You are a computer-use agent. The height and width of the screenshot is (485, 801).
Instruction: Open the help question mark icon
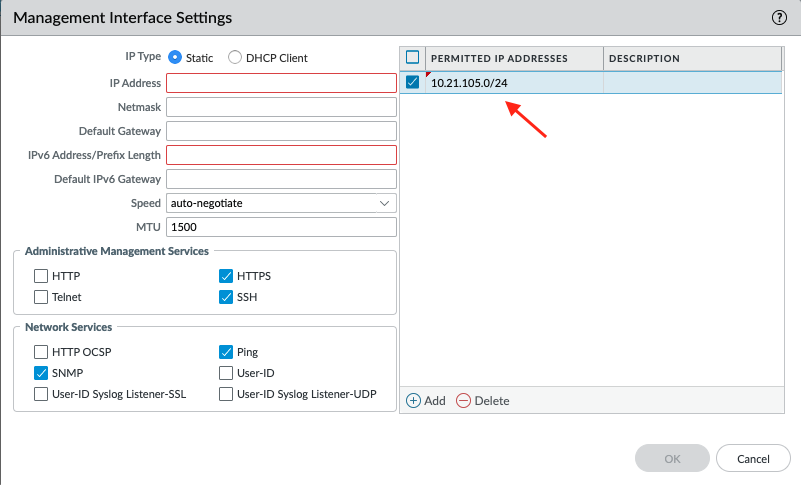click(780, 18)
